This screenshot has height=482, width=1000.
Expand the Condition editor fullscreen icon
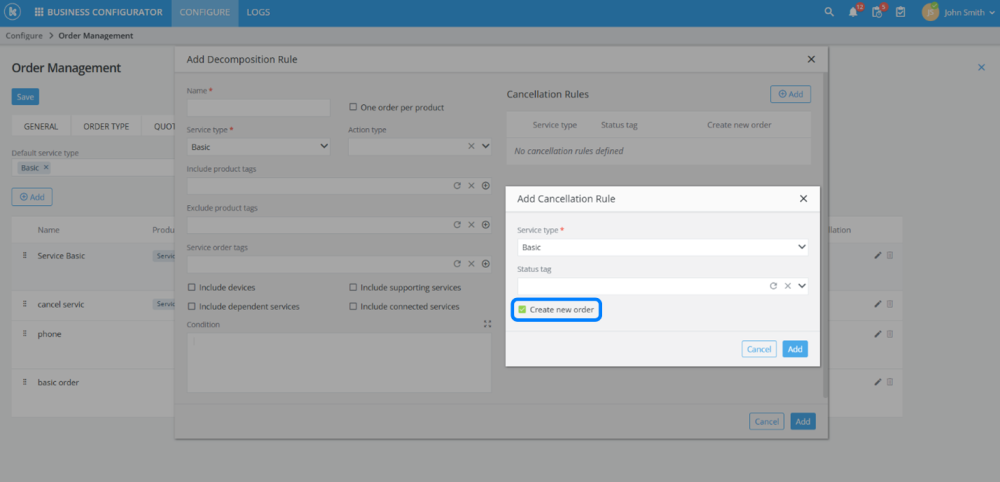[x=487, y=324]
